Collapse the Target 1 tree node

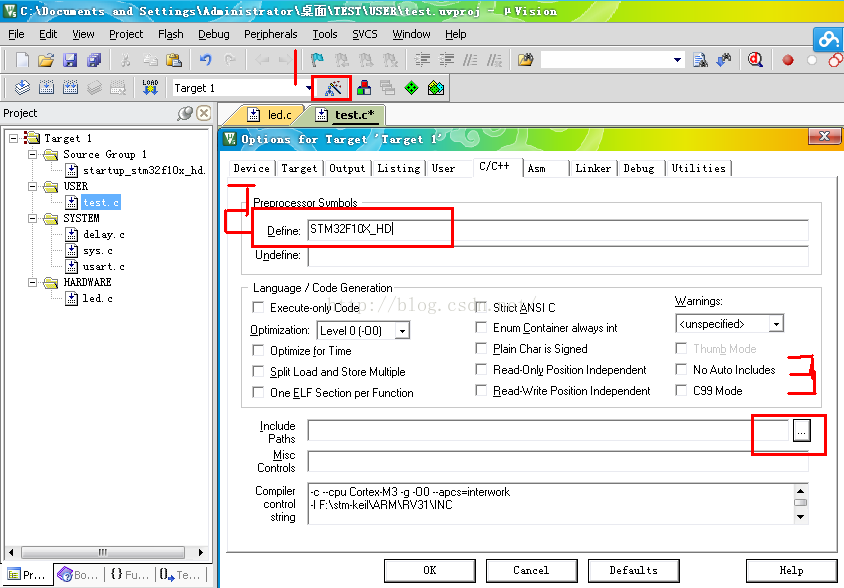14,138
